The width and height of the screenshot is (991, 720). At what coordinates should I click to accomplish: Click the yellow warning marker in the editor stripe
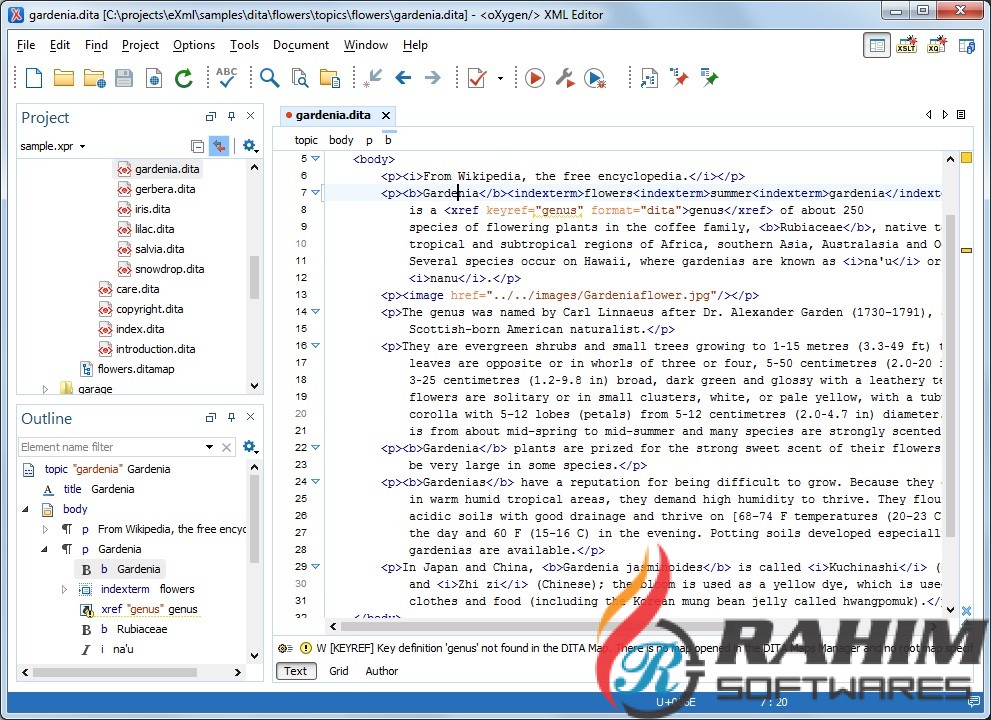(966, 250)
